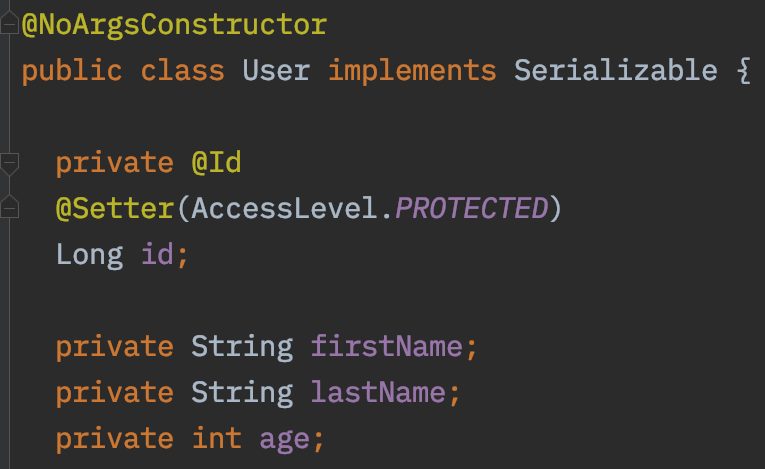Collapse the fold marker beside @NoArgsConstructor
Viewport: 765px width, 469px height.
point(9,25)
